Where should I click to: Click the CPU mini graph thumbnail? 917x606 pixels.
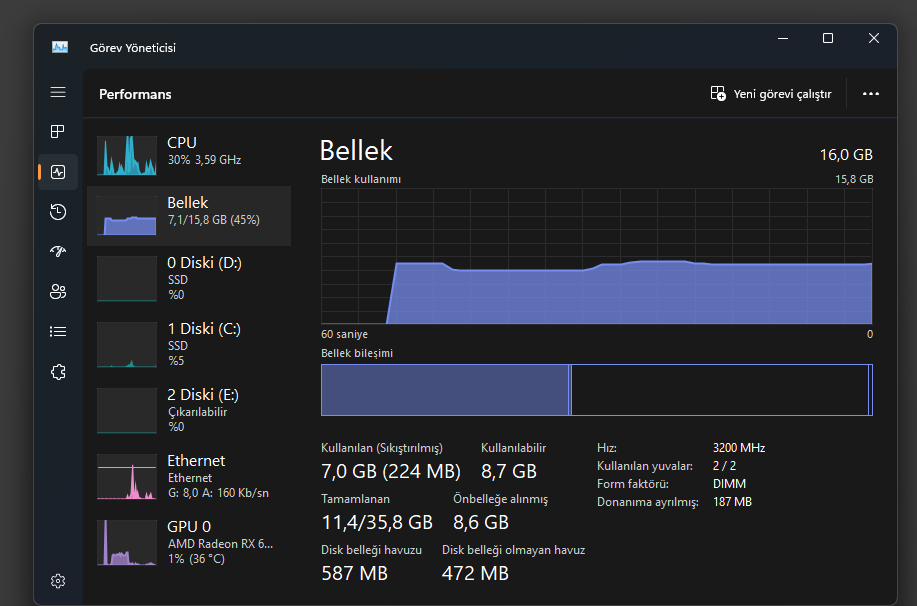pos(127,156)
